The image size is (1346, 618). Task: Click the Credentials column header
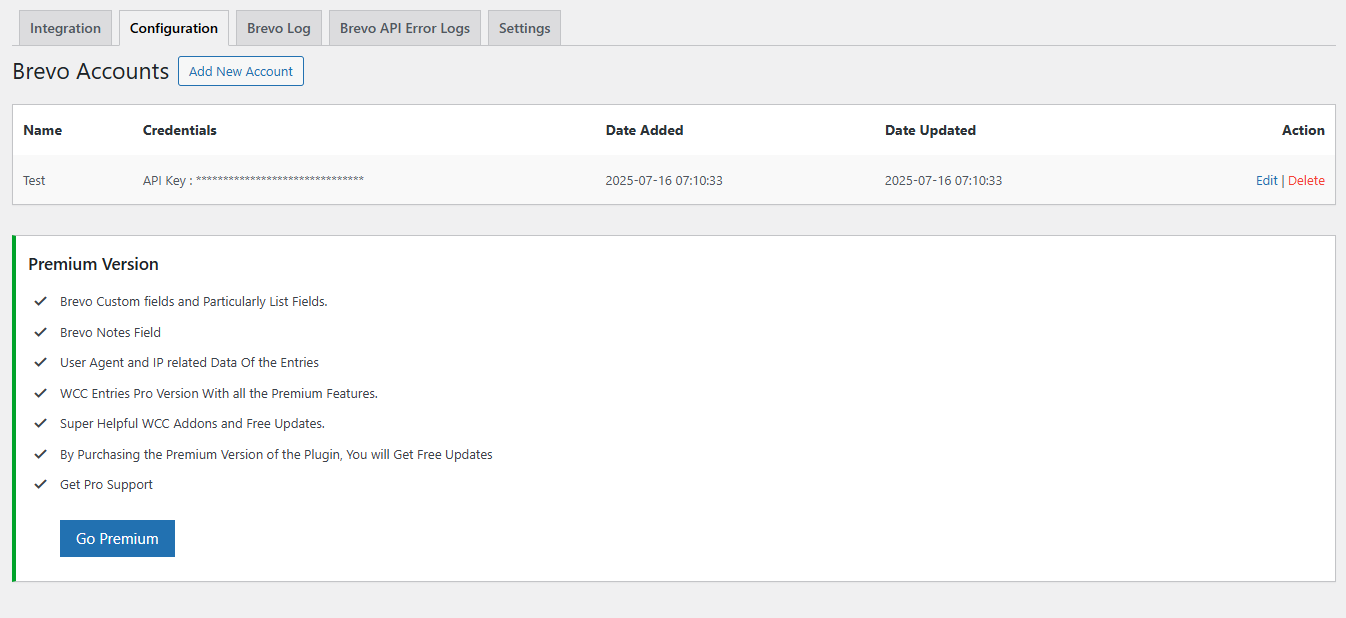(x=180, y=130)
